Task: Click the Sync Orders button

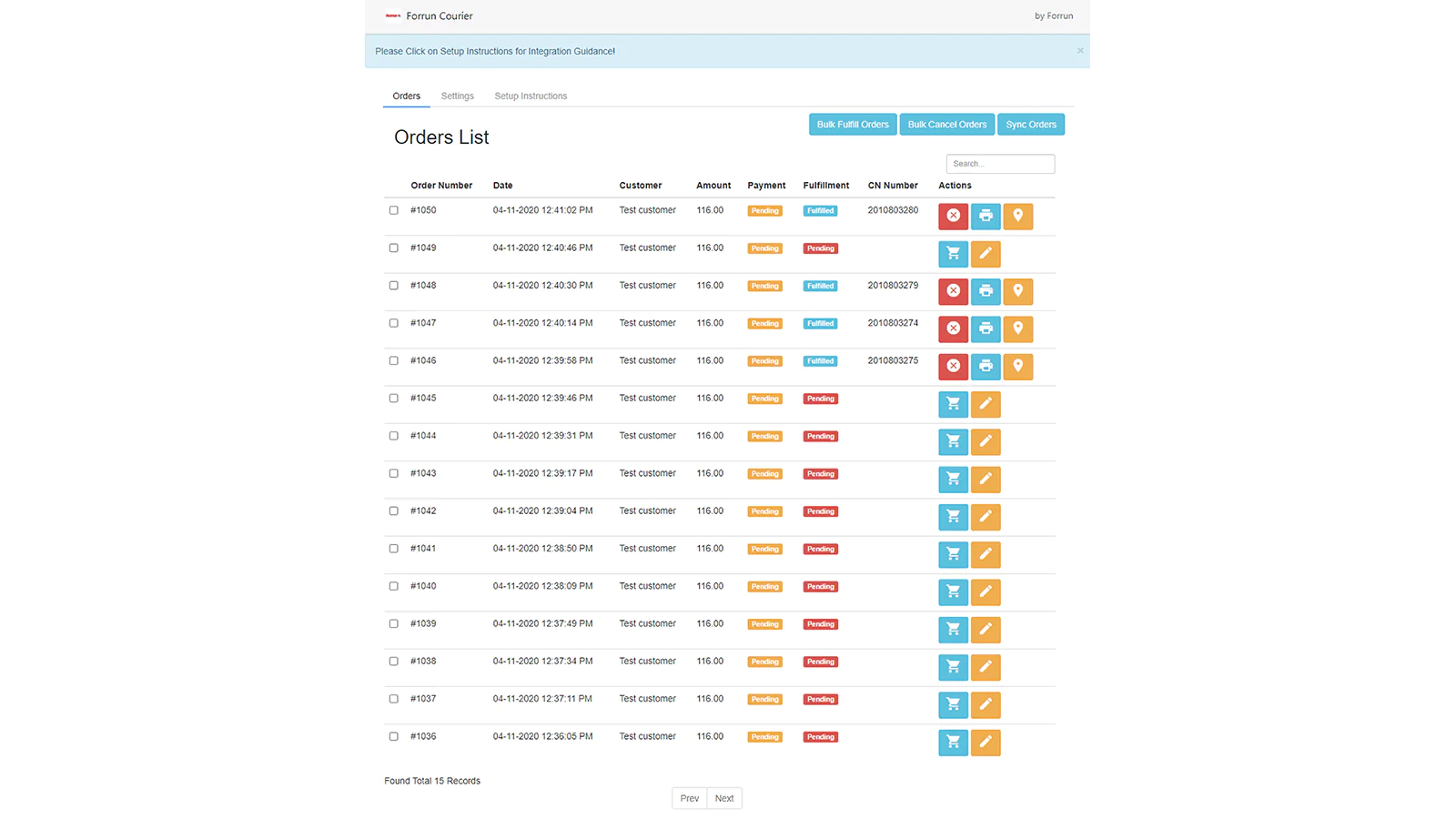Action: tap(1030, 125)
